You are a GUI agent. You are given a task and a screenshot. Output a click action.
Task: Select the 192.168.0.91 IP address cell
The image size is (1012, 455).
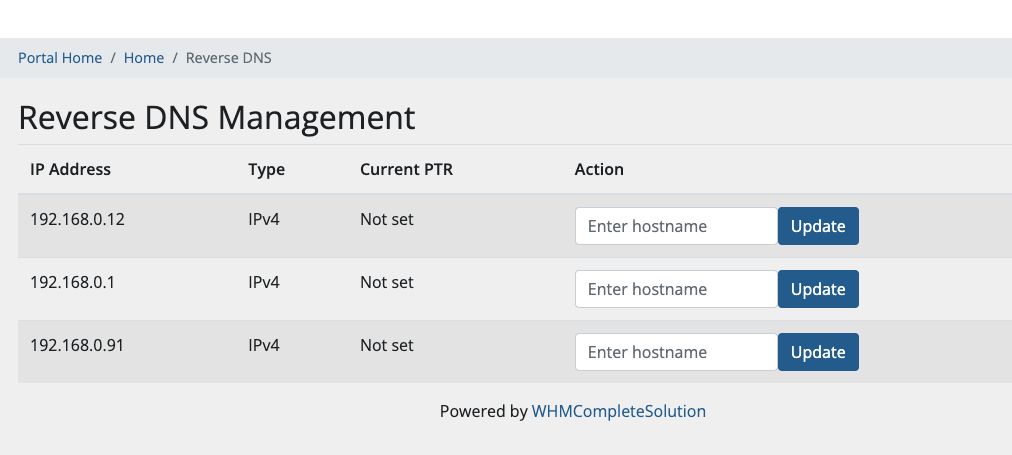(x=77, y=345)
